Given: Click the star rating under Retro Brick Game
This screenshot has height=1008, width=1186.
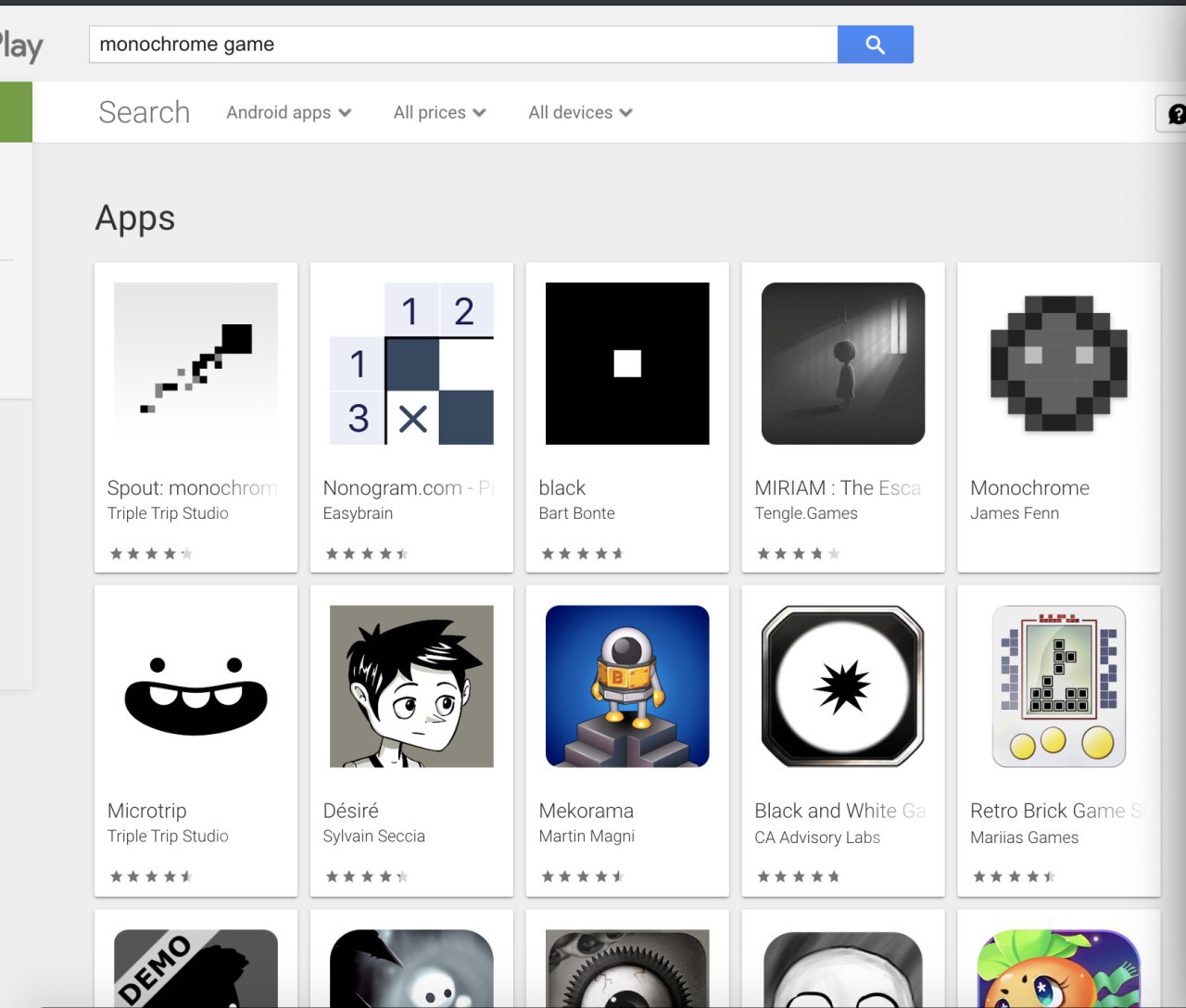Looking at the screenshot, I should click(1015, 876).
